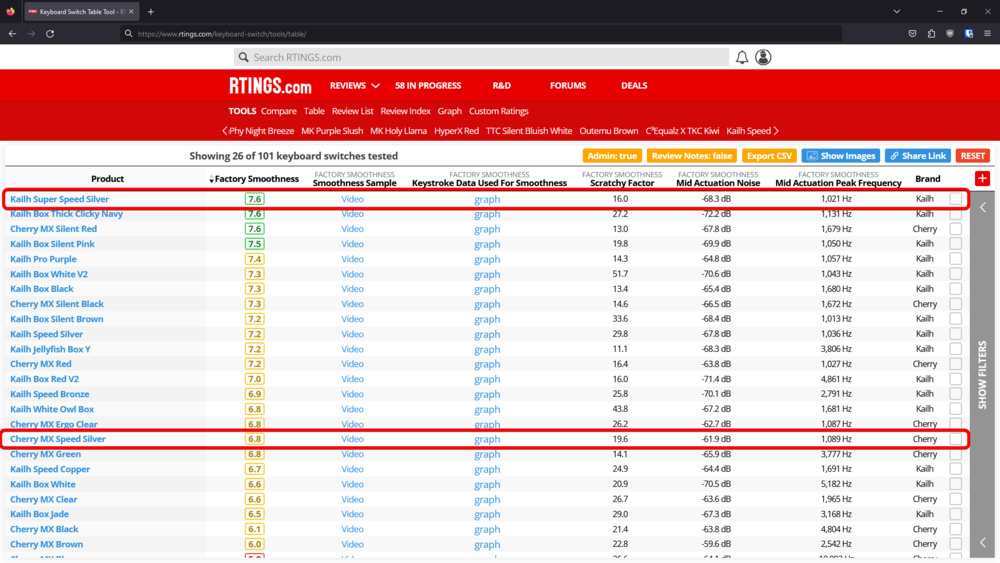Check the Kailh Box Thick Clicky Navy checkbox
This screenshot has height=563, width=1000.
[956, 214]
